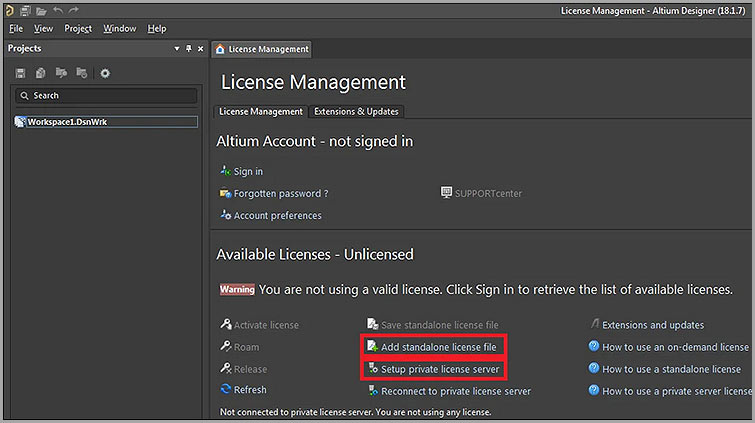Click the save all icon in title bar
755x423 pixels.
pos(25,11)
